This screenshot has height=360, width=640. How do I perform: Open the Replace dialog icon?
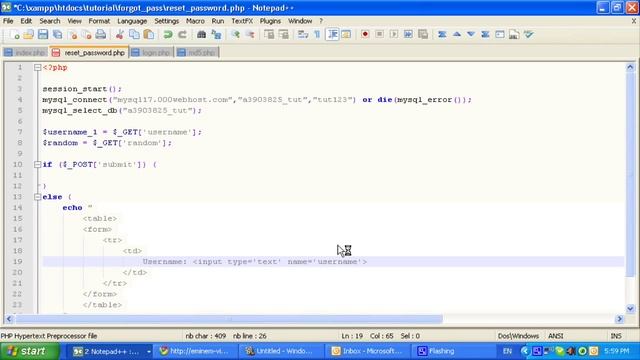(216, 35)
